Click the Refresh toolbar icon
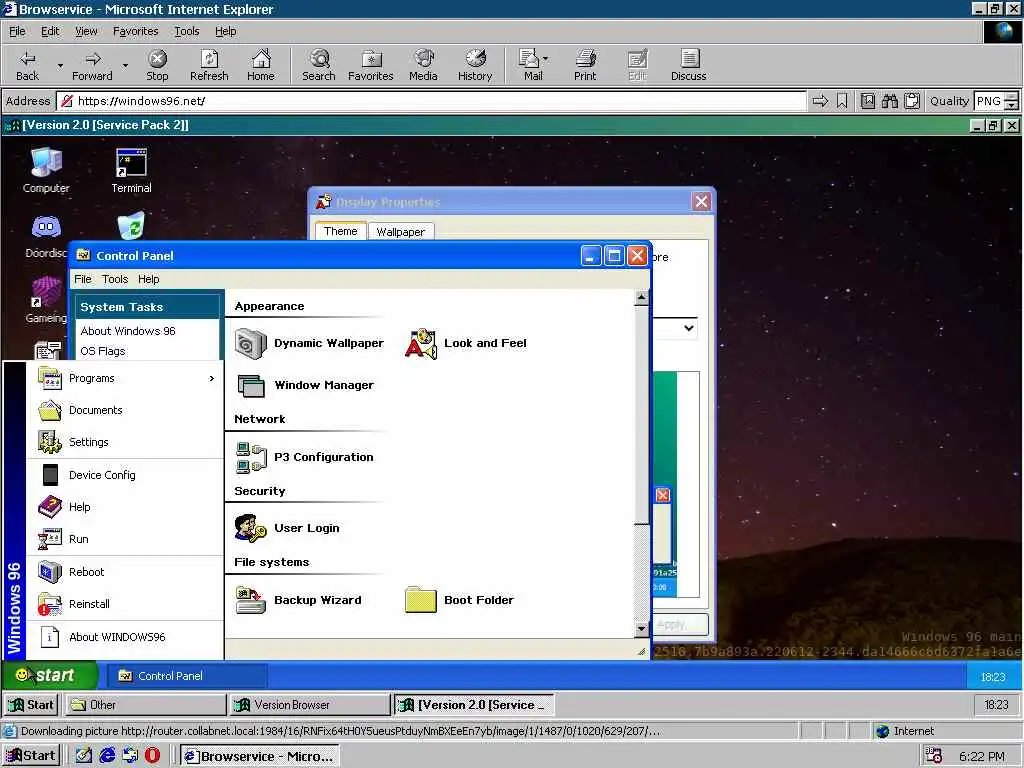The image size is (1024, 768). pyautogui.click(x=209, y=65)
